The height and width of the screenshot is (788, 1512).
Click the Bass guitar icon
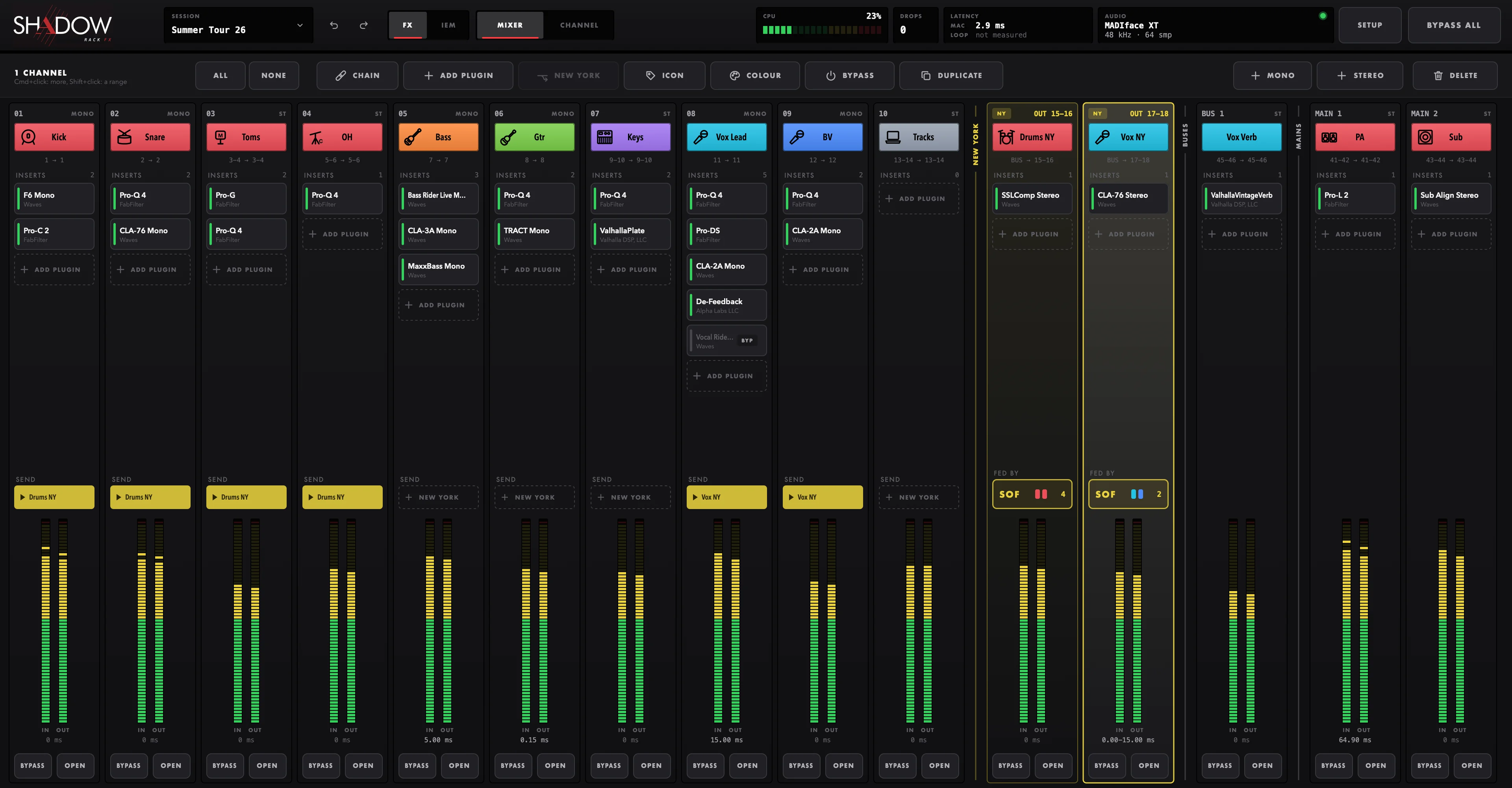(x=413, y=137)
